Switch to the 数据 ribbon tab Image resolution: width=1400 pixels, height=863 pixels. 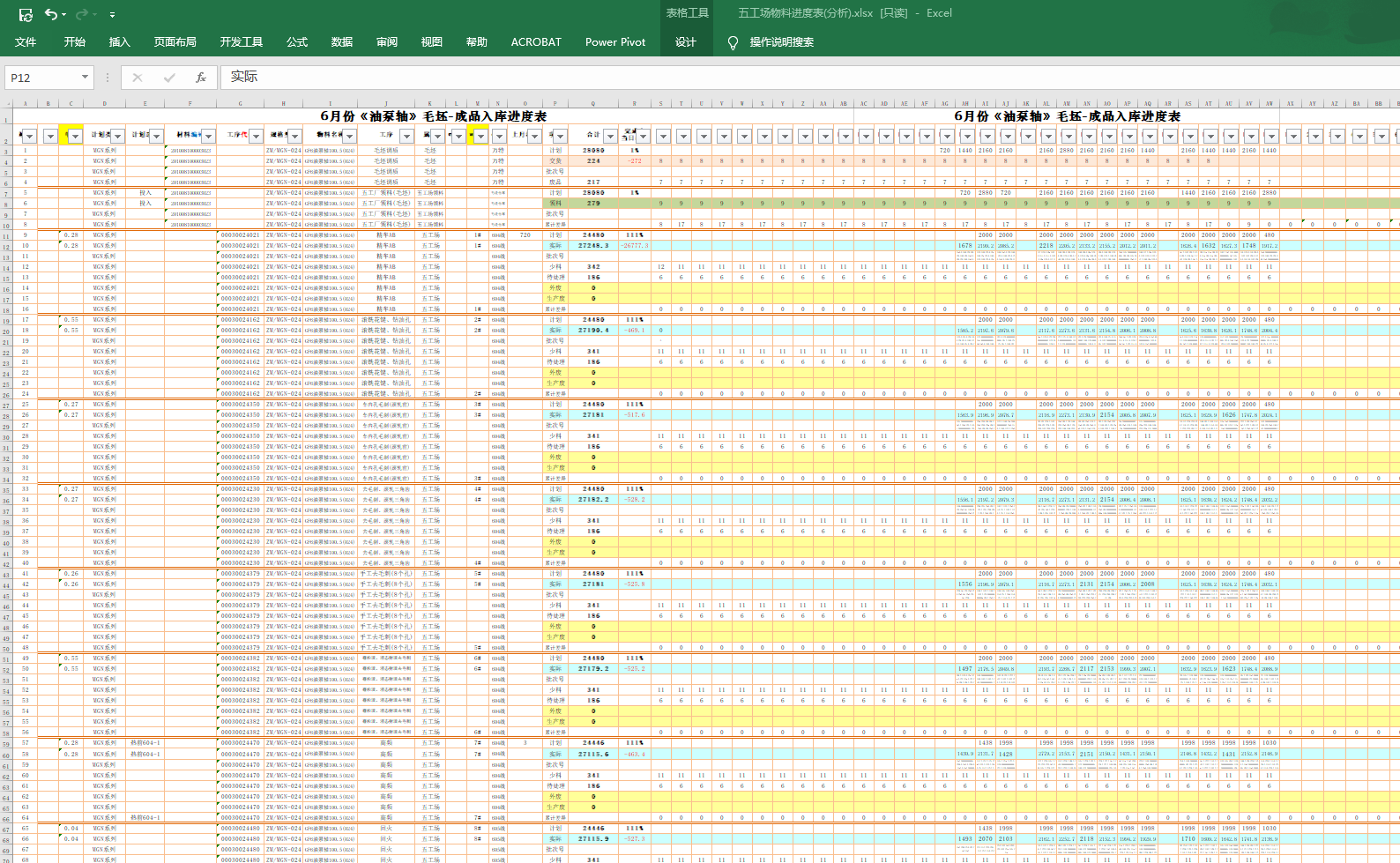[341, 42]
